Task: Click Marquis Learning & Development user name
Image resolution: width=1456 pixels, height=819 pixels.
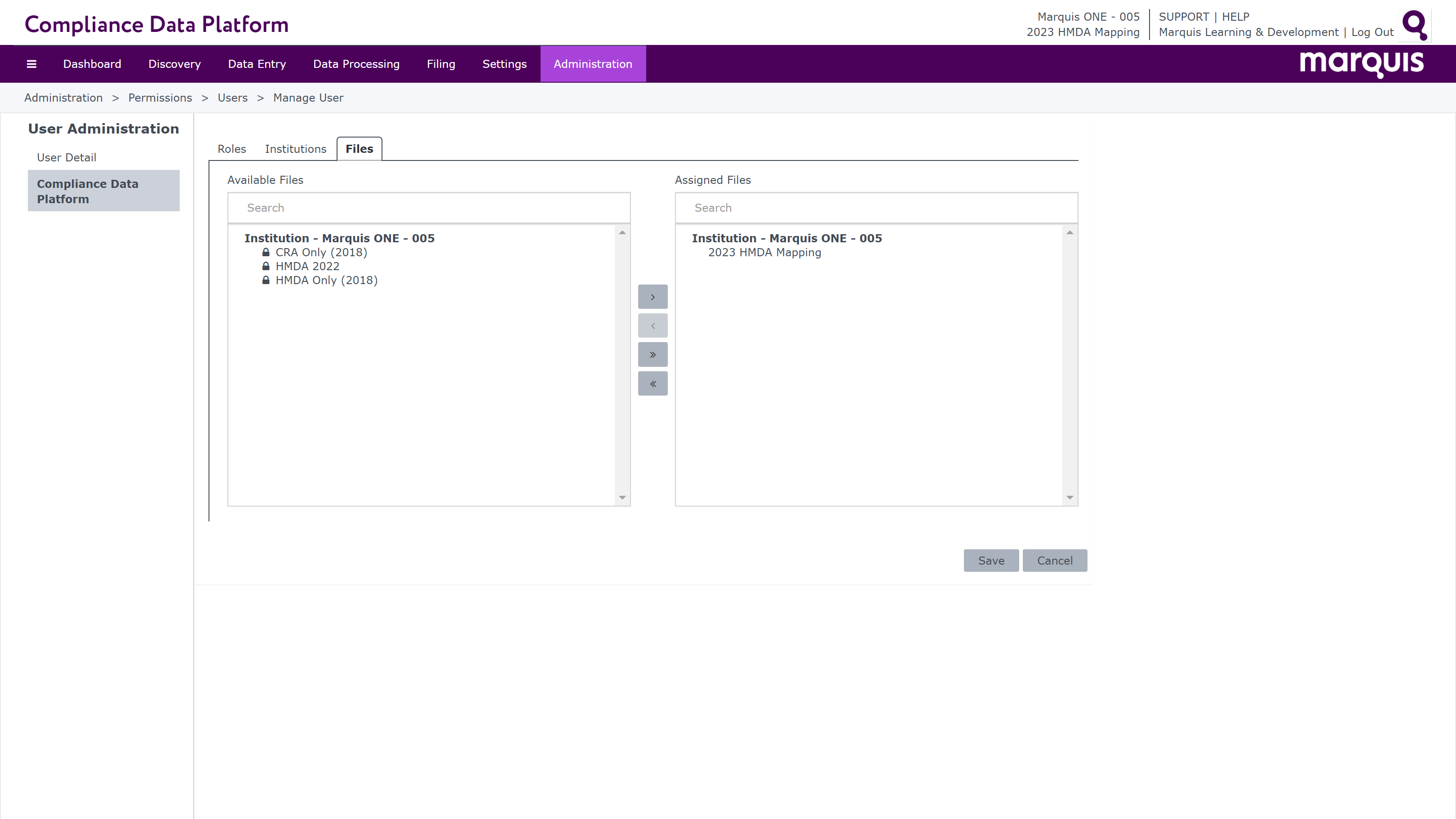Action: coord(1248,32)
